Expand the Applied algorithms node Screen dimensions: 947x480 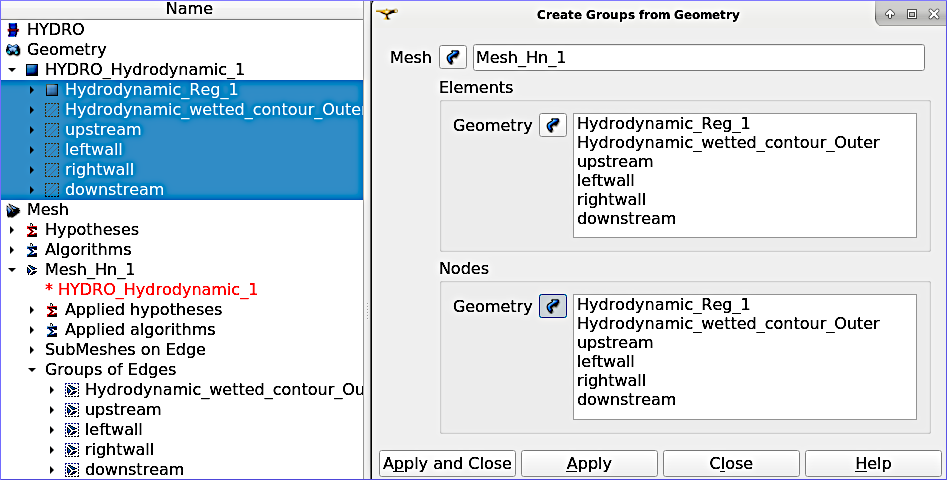pos(32,330)
